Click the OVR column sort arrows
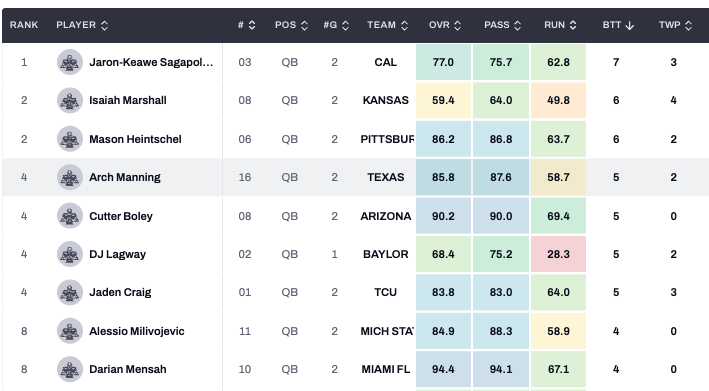This screenshot has height=391, width=709. pos(457,25)
